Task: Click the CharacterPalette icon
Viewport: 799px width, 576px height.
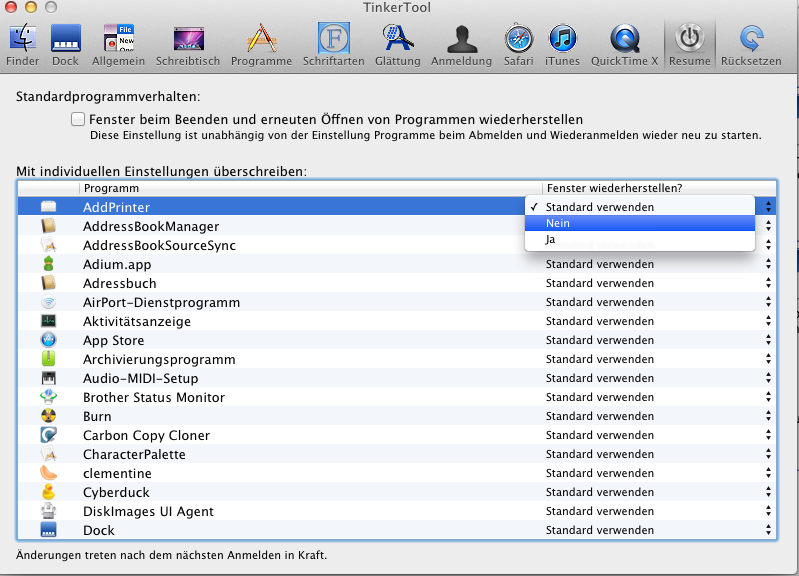Action: coord(48,454)
